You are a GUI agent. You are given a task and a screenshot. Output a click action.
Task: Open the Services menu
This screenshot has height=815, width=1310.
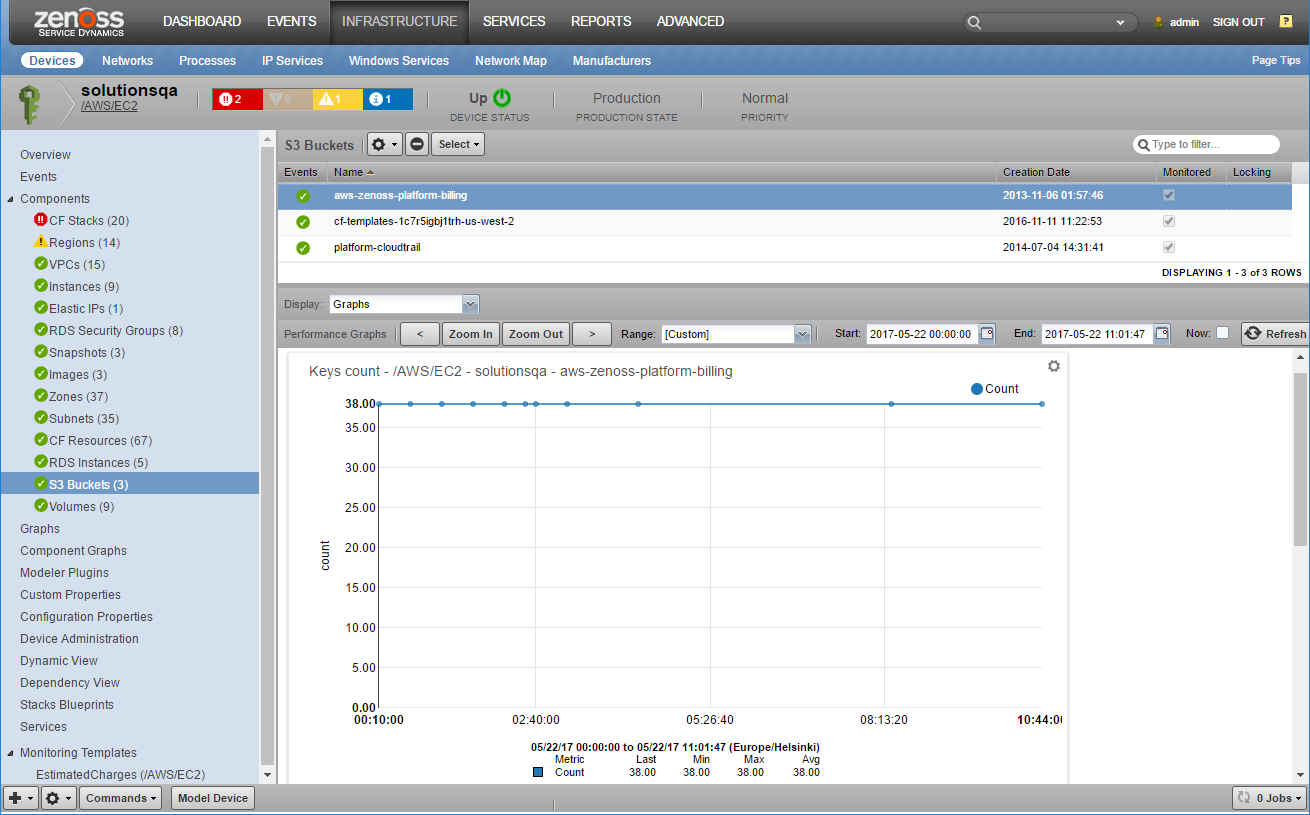[x=514, y=21]
